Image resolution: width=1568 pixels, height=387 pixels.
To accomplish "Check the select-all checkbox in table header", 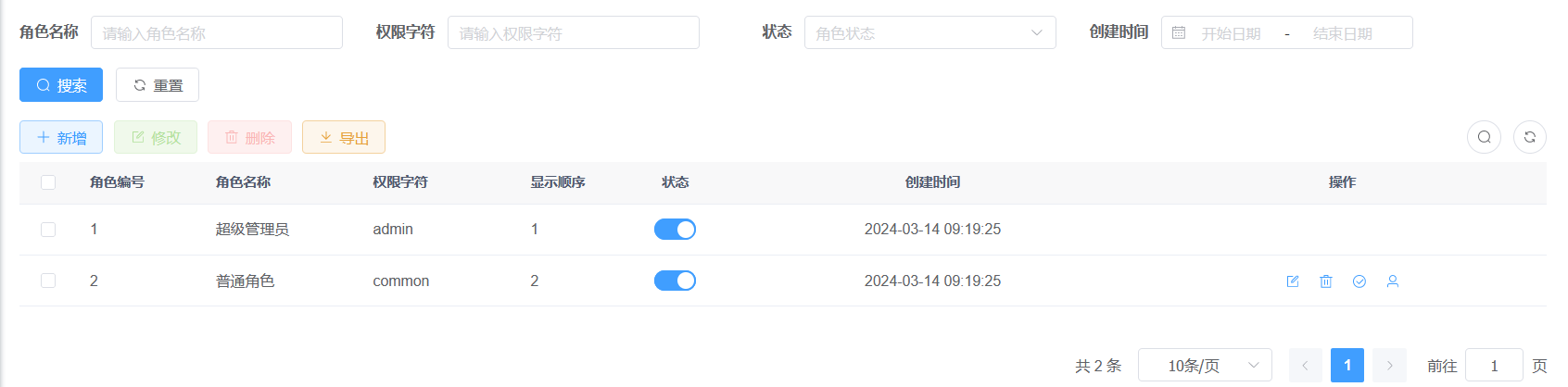I will tap(48, 182).
